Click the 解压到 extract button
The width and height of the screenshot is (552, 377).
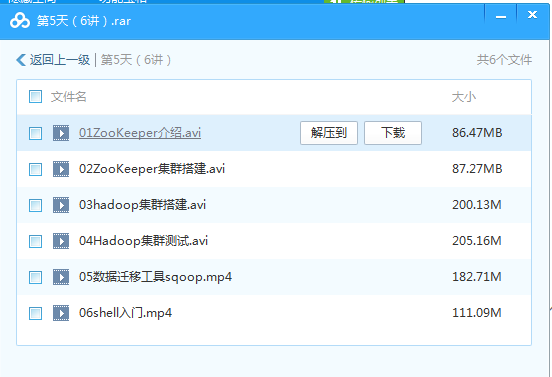click(329, 133)
